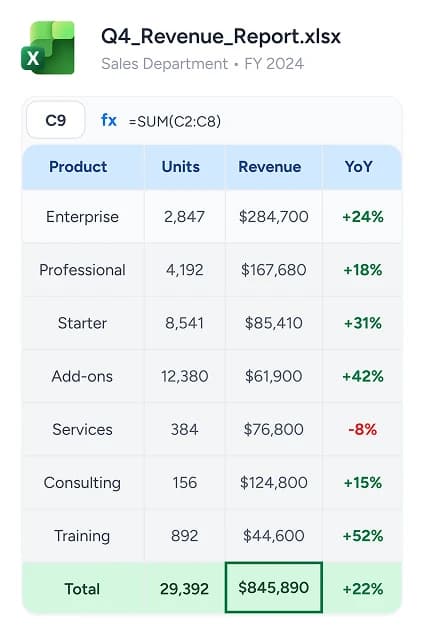The image size is (424, 636).
Task: Click the Consulting row label
Action: click(x=83, y=482)
